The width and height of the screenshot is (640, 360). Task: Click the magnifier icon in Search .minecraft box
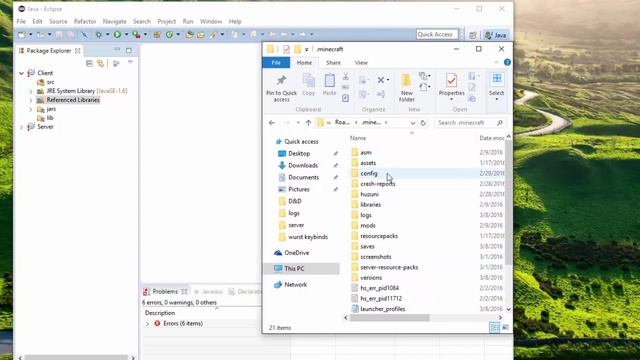point(500,123)
